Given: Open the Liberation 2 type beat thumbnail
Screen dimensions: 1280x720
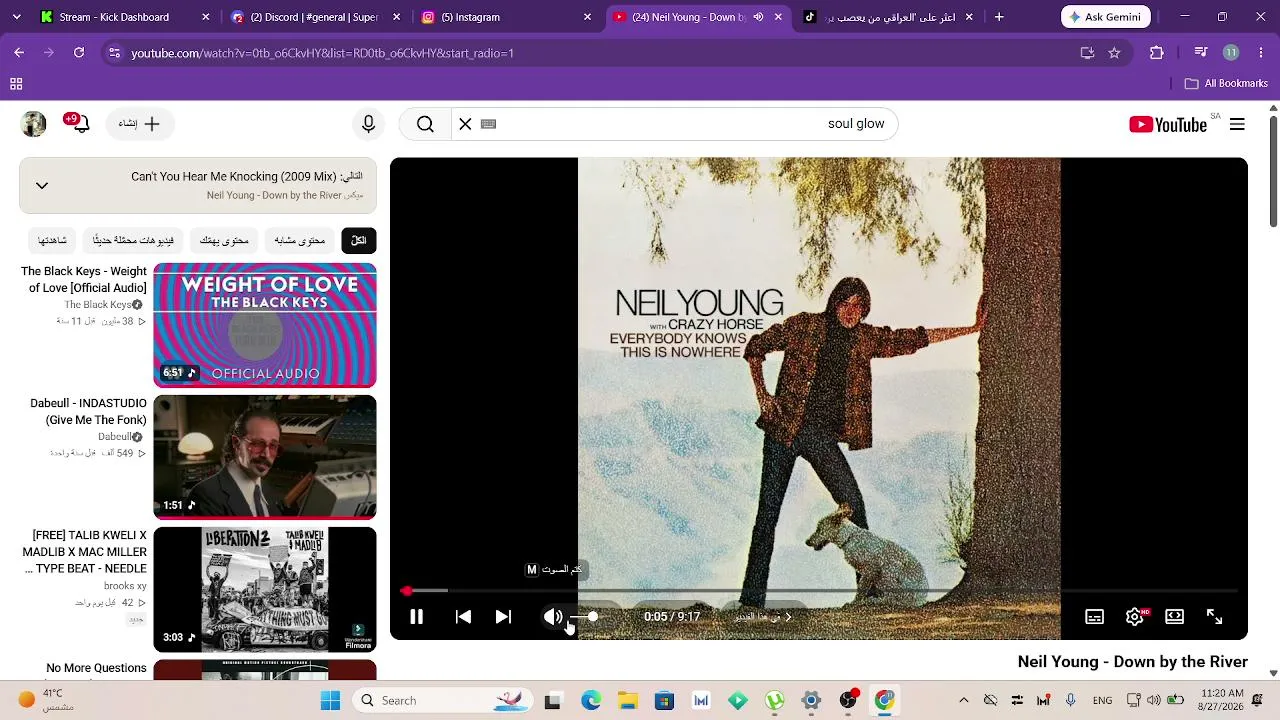Looking at the screenshot, I should point(265,589).
